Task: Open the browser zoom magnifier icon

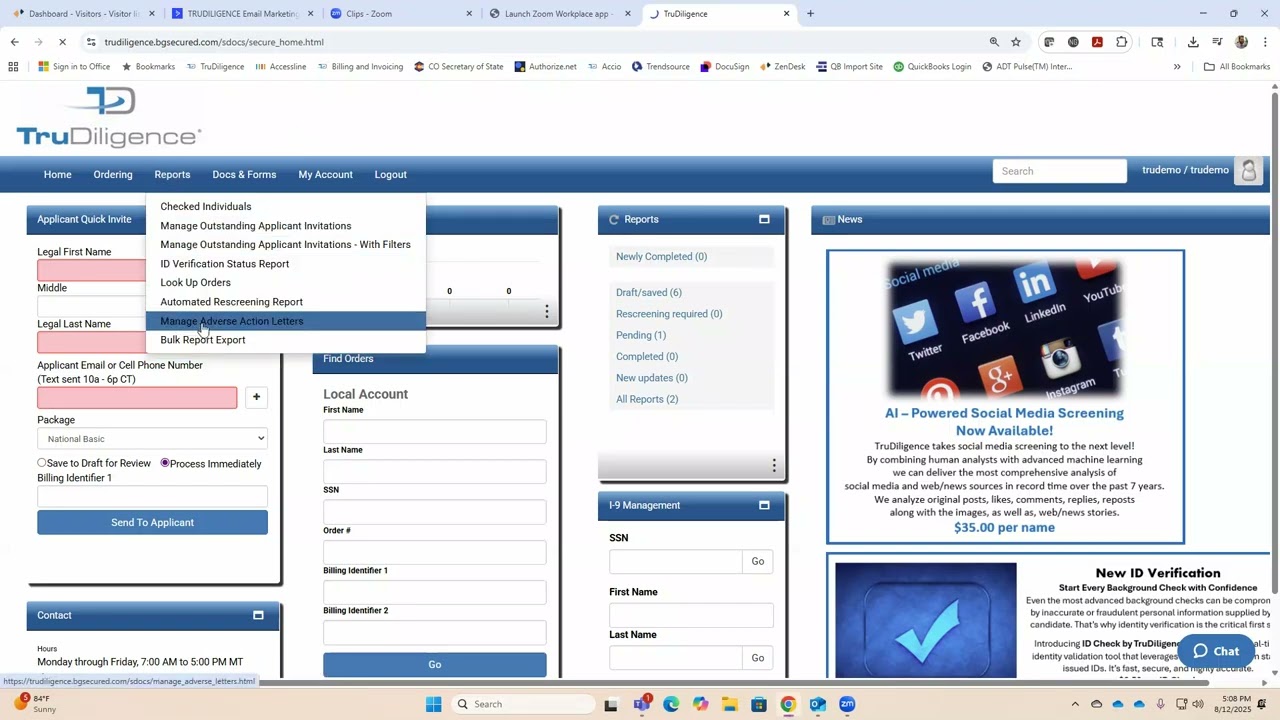Action: 994,42
